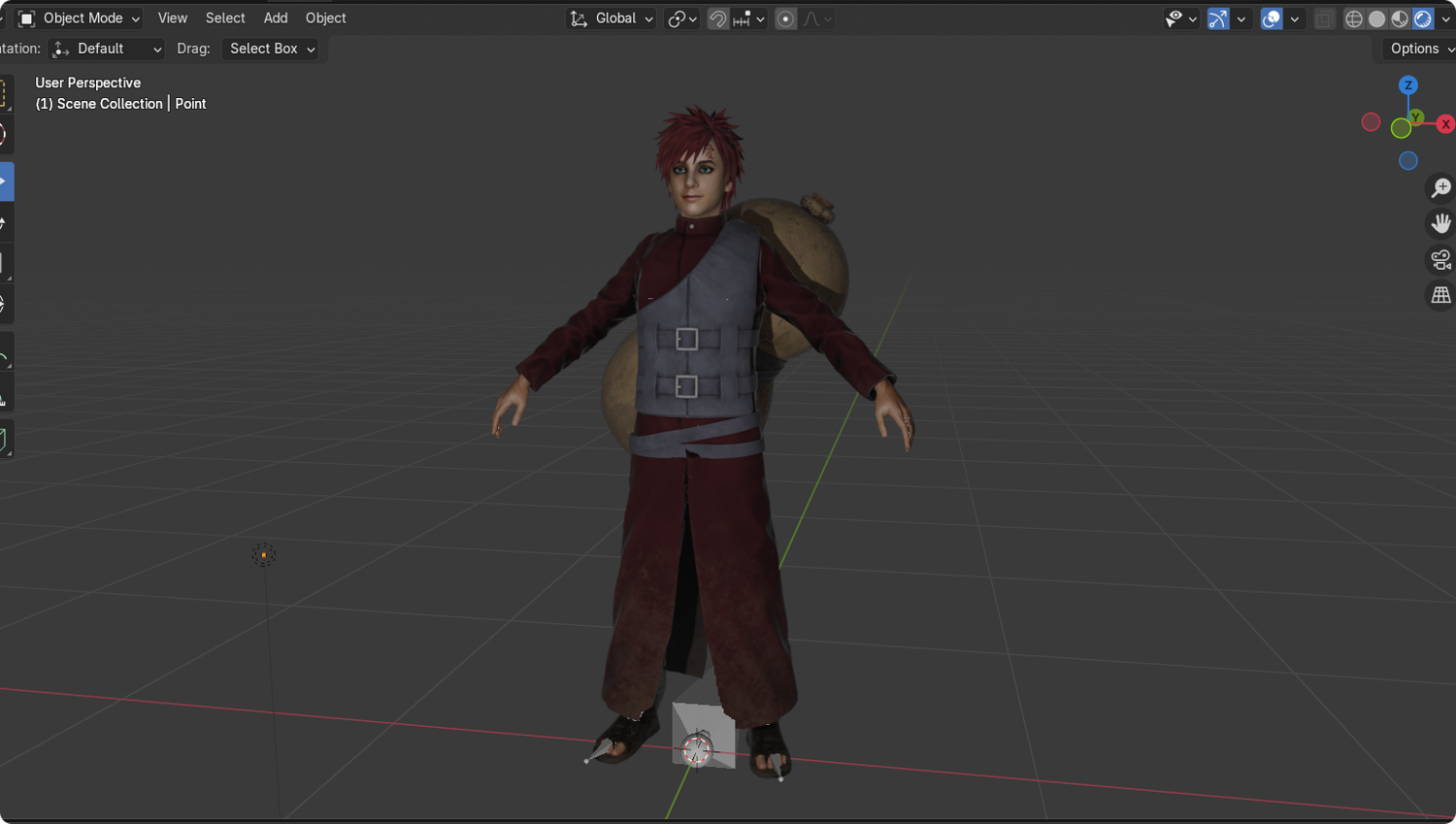
Task: Open the object types visibility dropdown
Action: click(x=1181, y=18)
